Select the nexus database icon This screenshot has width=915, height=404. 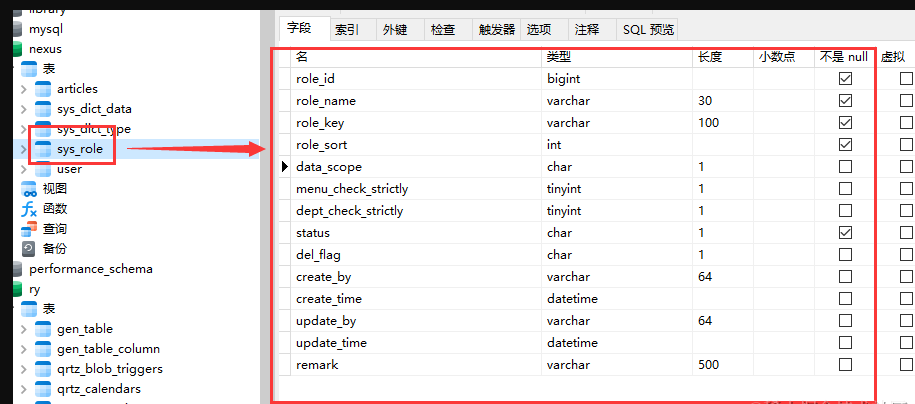(x=17, y=49)
